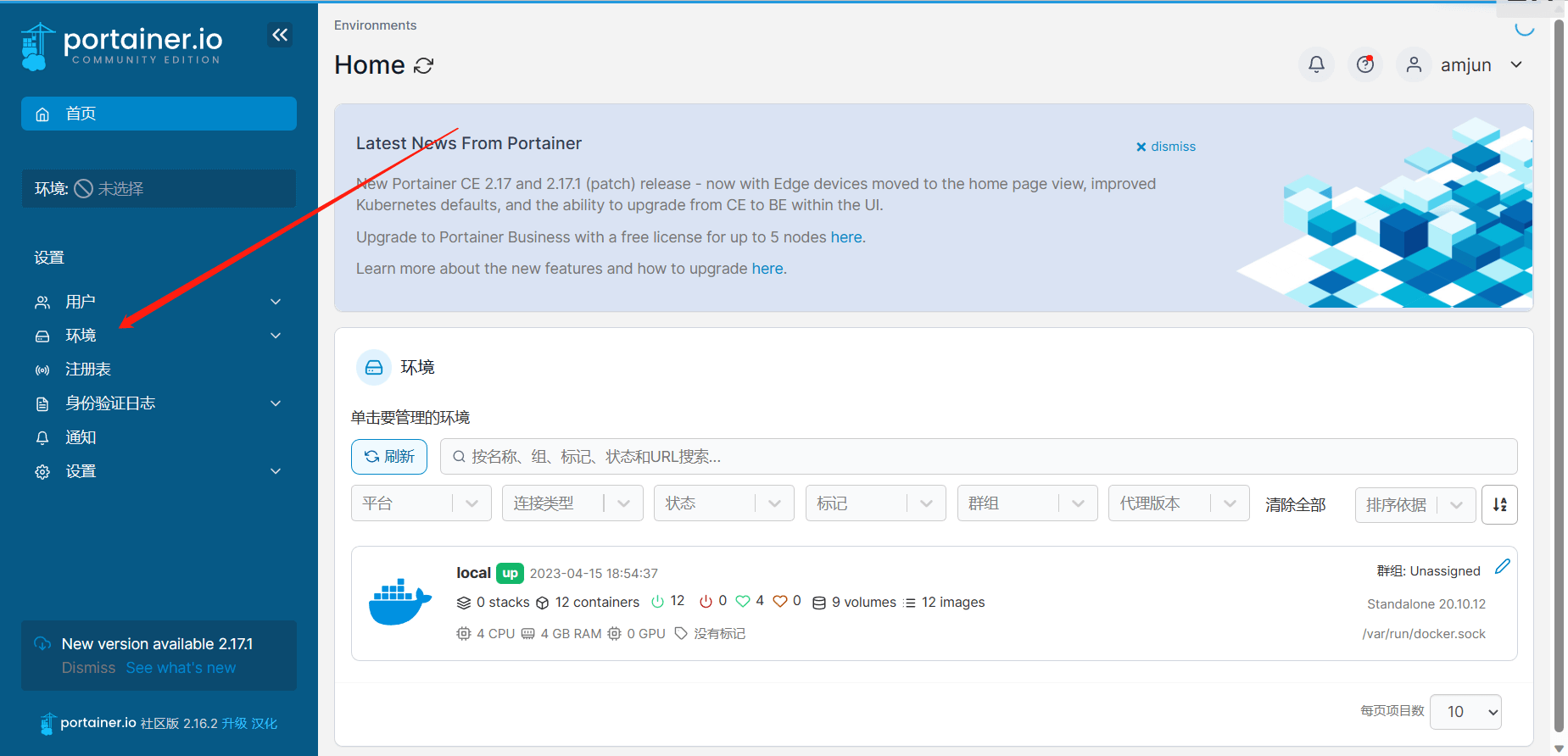Open 环境 menu item in sidebar
Image resolution: width=1568 pixels, height=756 pixels.
pos(159,336)
